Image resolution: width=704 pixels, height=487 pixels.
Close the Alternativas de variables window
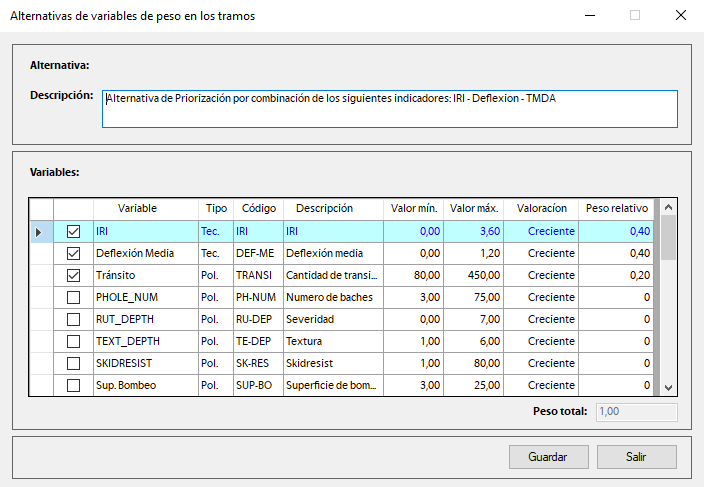pos(680,16)
